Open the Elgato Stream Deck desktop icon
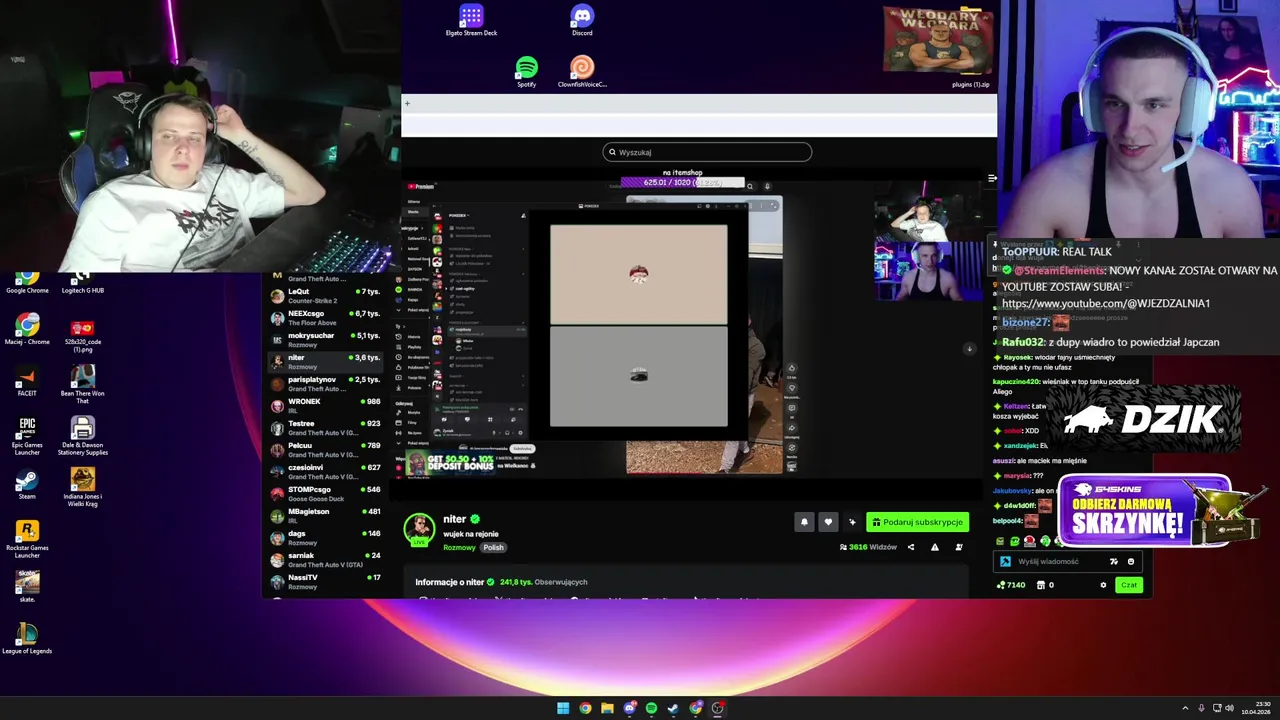1280x720 pixels. 471,20
